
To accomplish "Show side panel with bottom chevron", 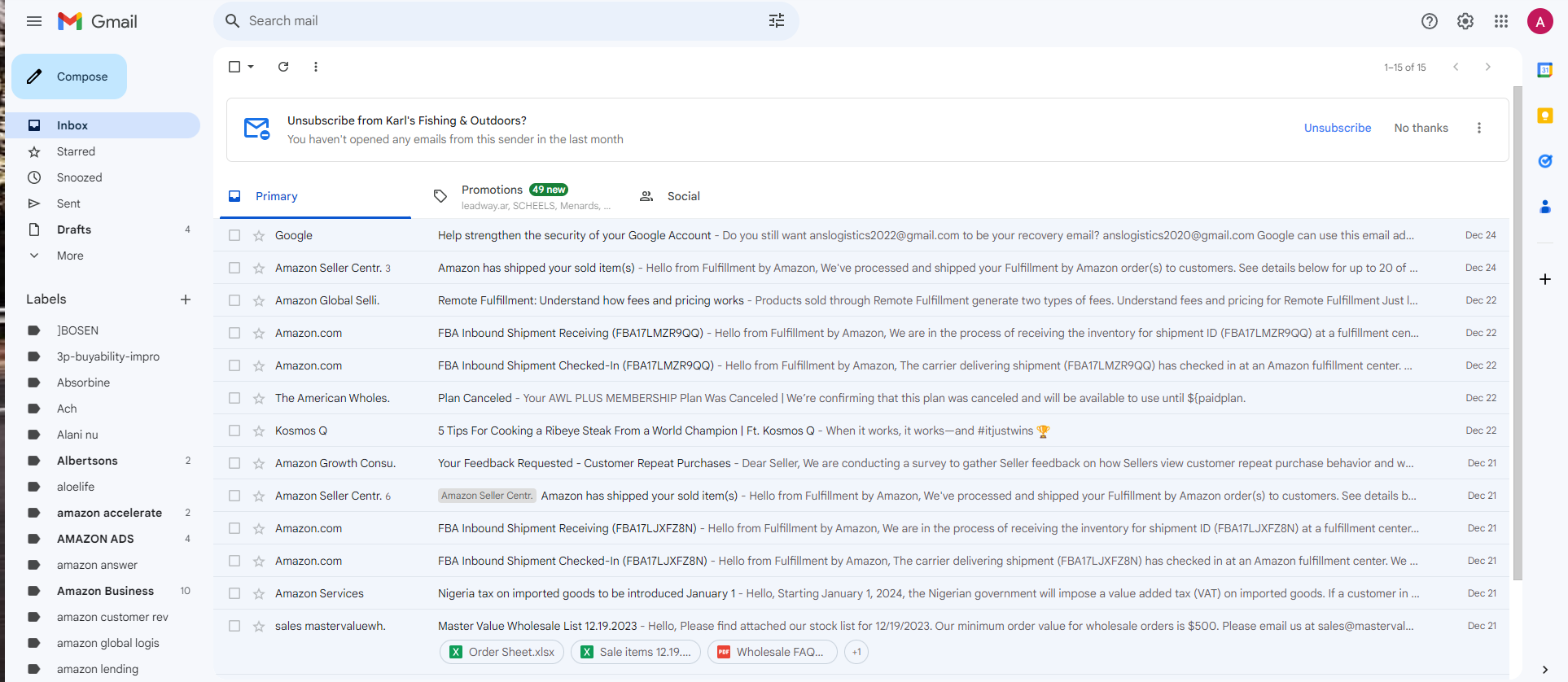I will point(1544,670).
